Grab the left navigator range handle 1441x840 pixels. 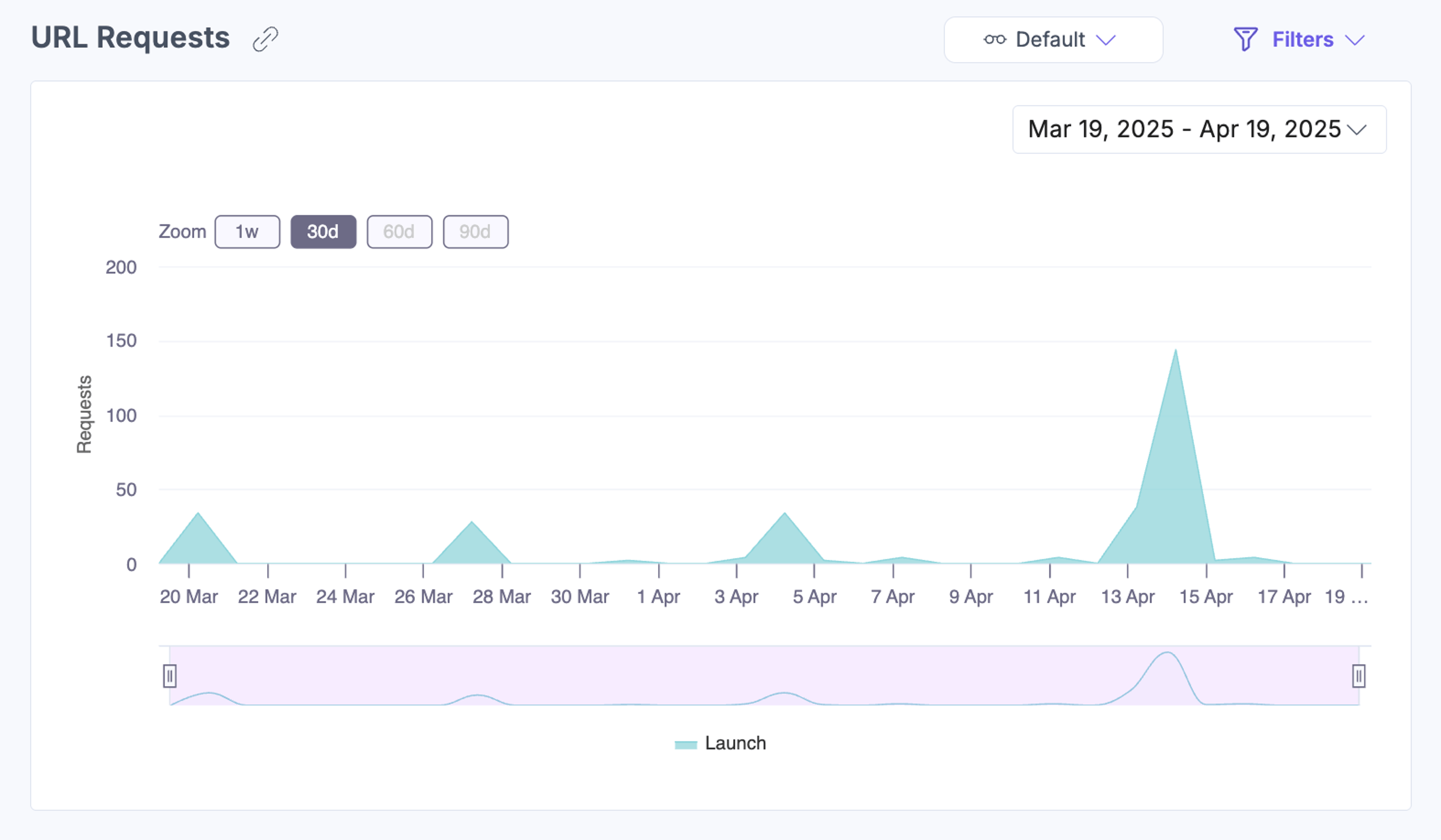(x=170, y=675)
